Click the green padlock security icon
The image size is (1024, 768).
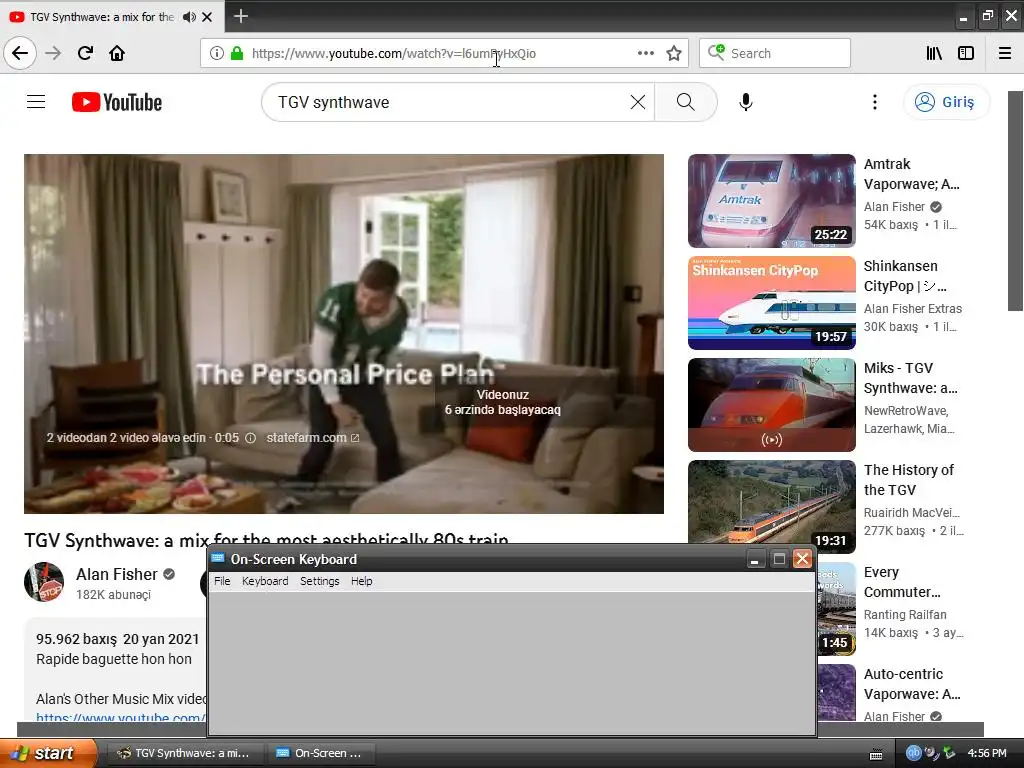(237, 53)
